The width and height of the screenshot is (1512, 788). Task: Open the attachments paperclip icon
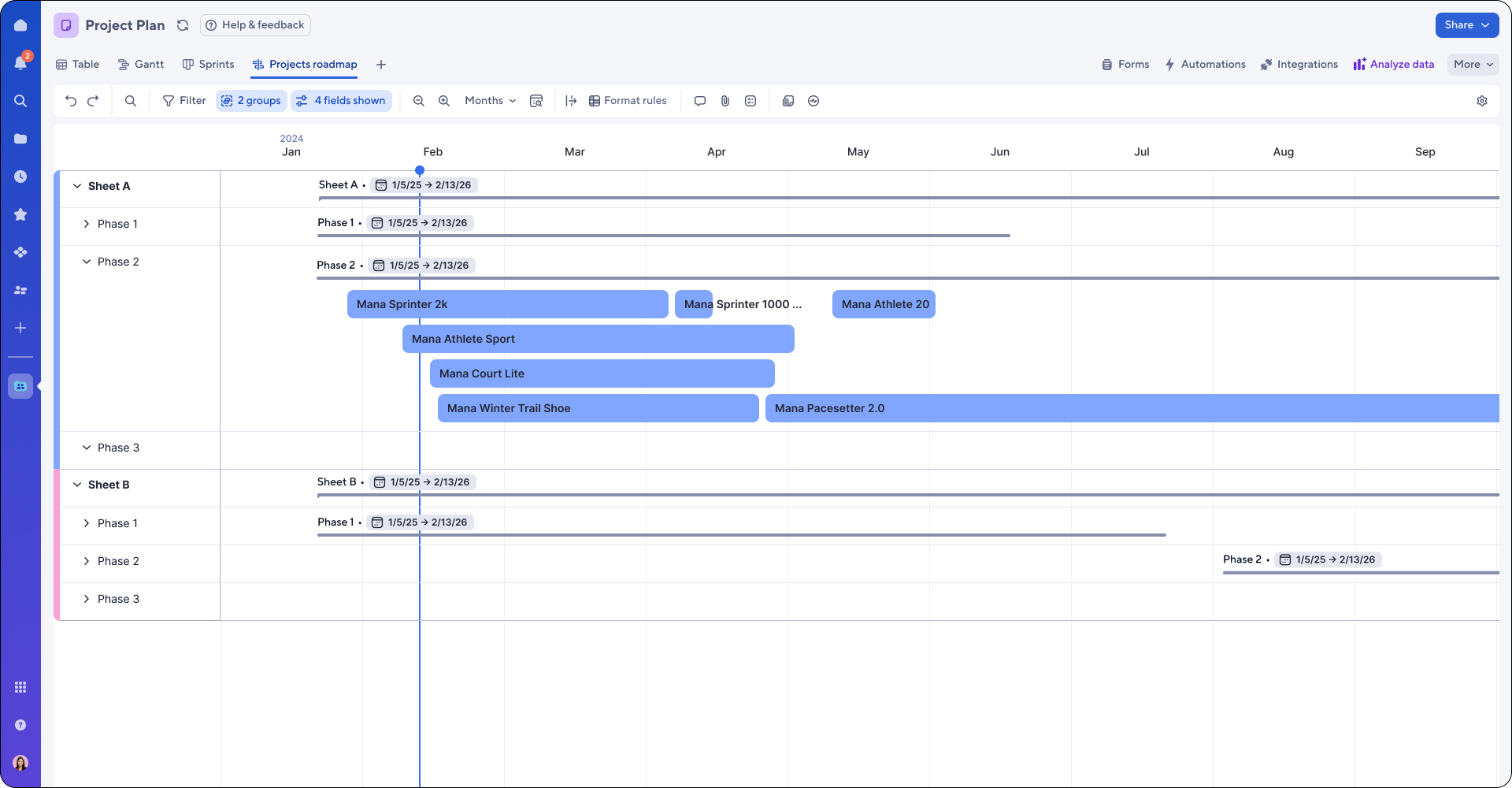(x=725, y=101)
